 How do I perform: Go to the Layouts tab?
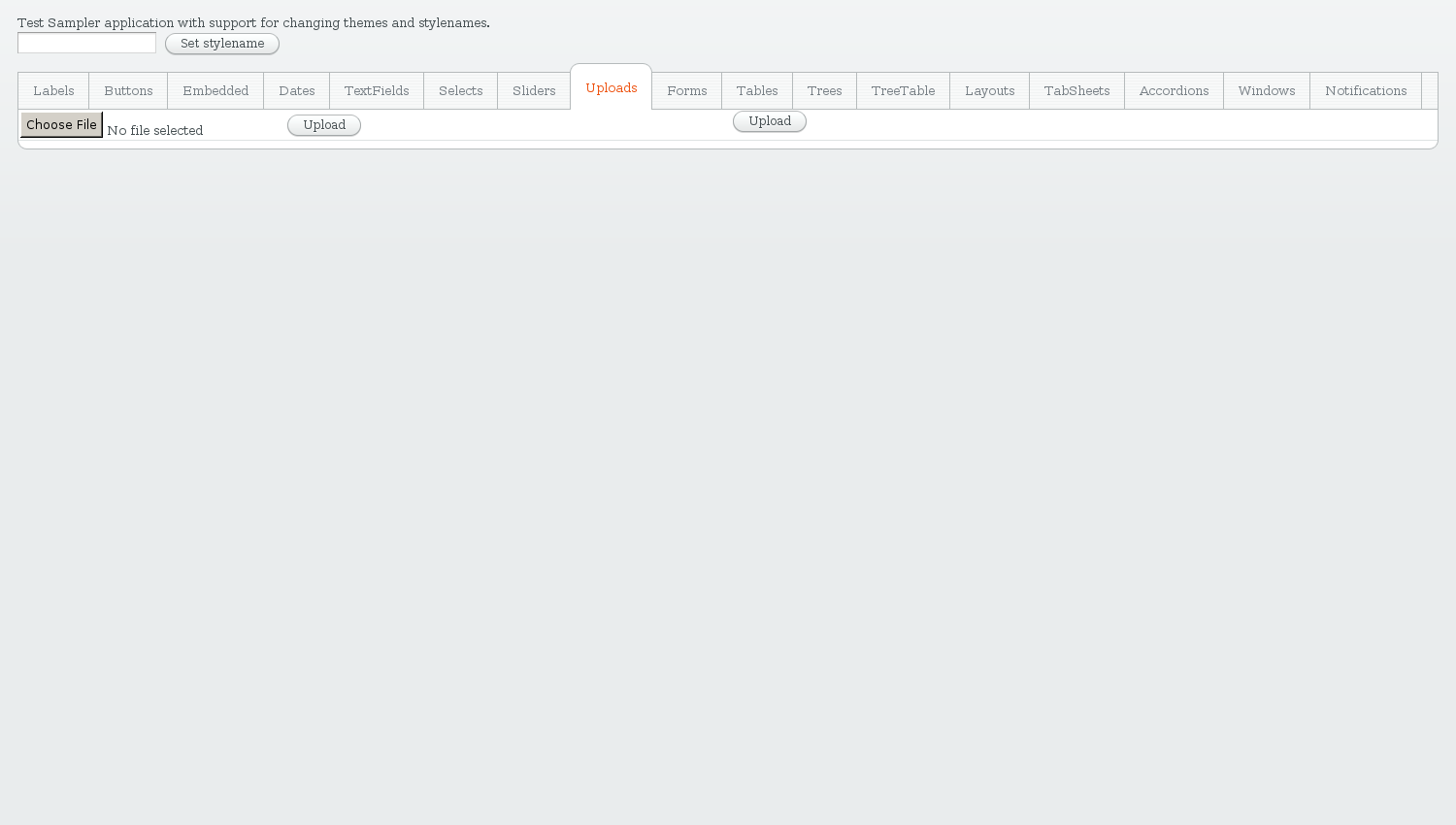pos(990,91)
